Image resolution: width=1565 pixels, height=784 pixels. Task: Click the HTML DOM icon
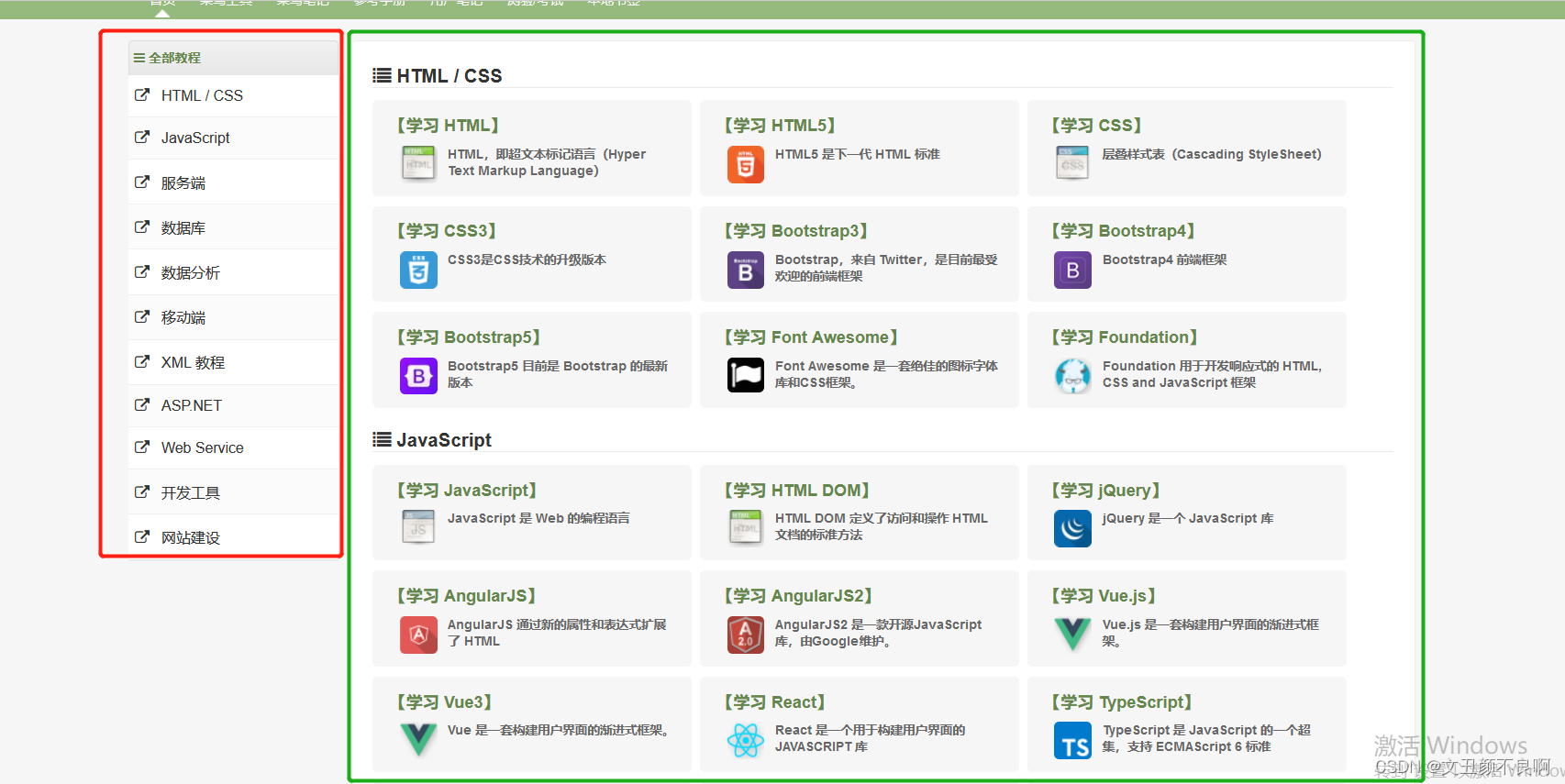[746, 528]
